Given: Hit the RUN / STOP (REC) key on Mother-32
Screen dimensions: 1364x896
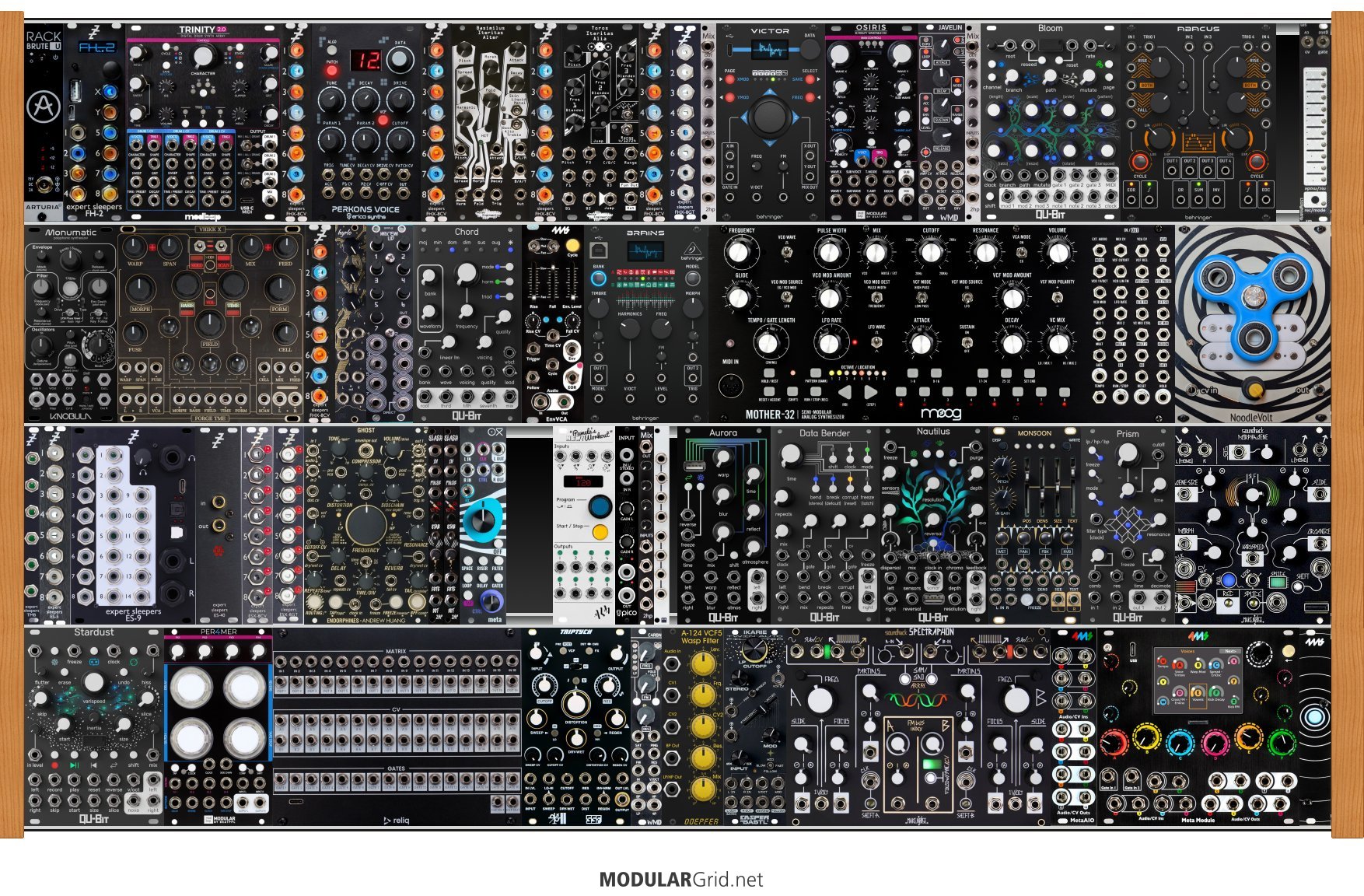Looking at the screenshot, I should (x=816, y=393).
